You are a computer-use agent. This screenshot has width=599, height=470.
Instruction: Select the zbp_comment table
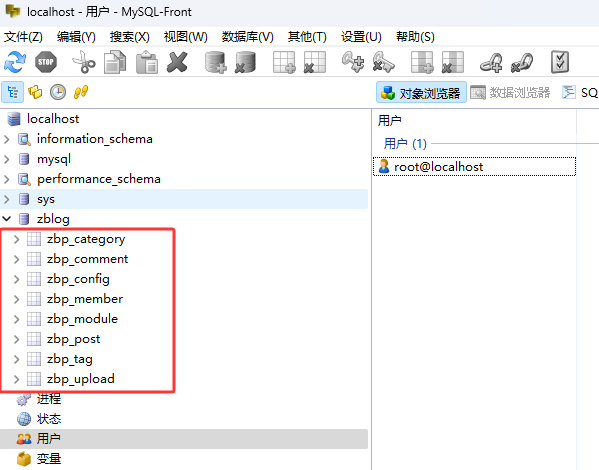(x=87, y=259)
